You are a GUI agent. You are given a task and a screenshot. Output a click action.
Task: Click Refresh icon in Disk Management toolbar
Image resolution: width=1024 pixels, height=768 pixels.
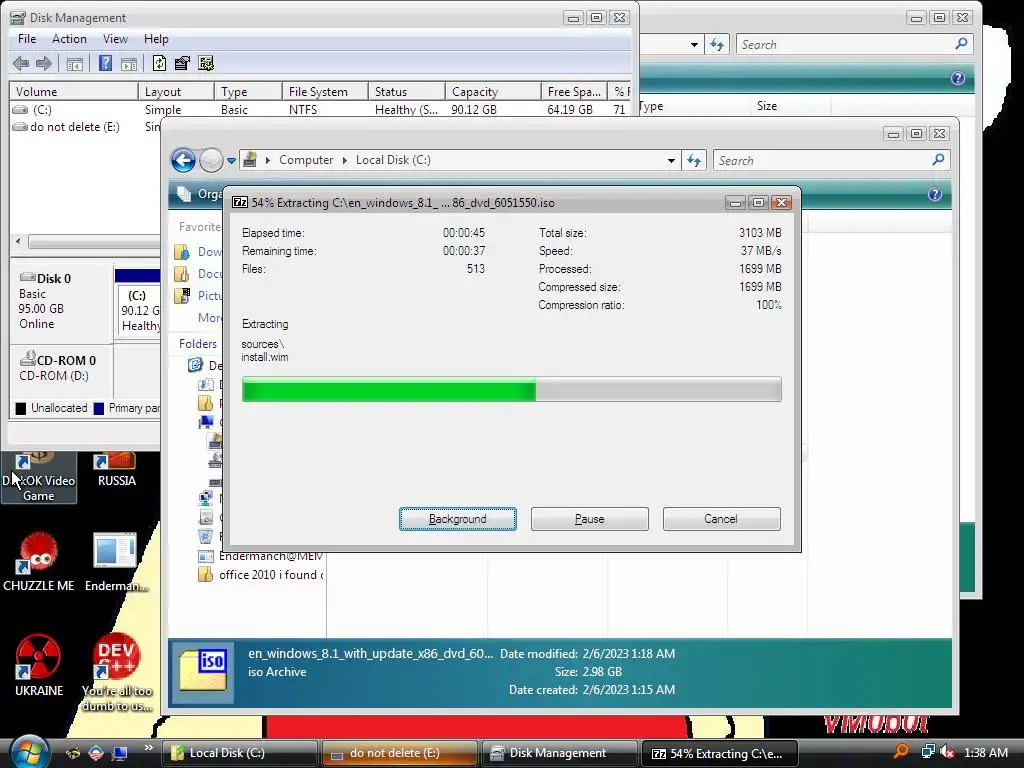pos(159,63)
